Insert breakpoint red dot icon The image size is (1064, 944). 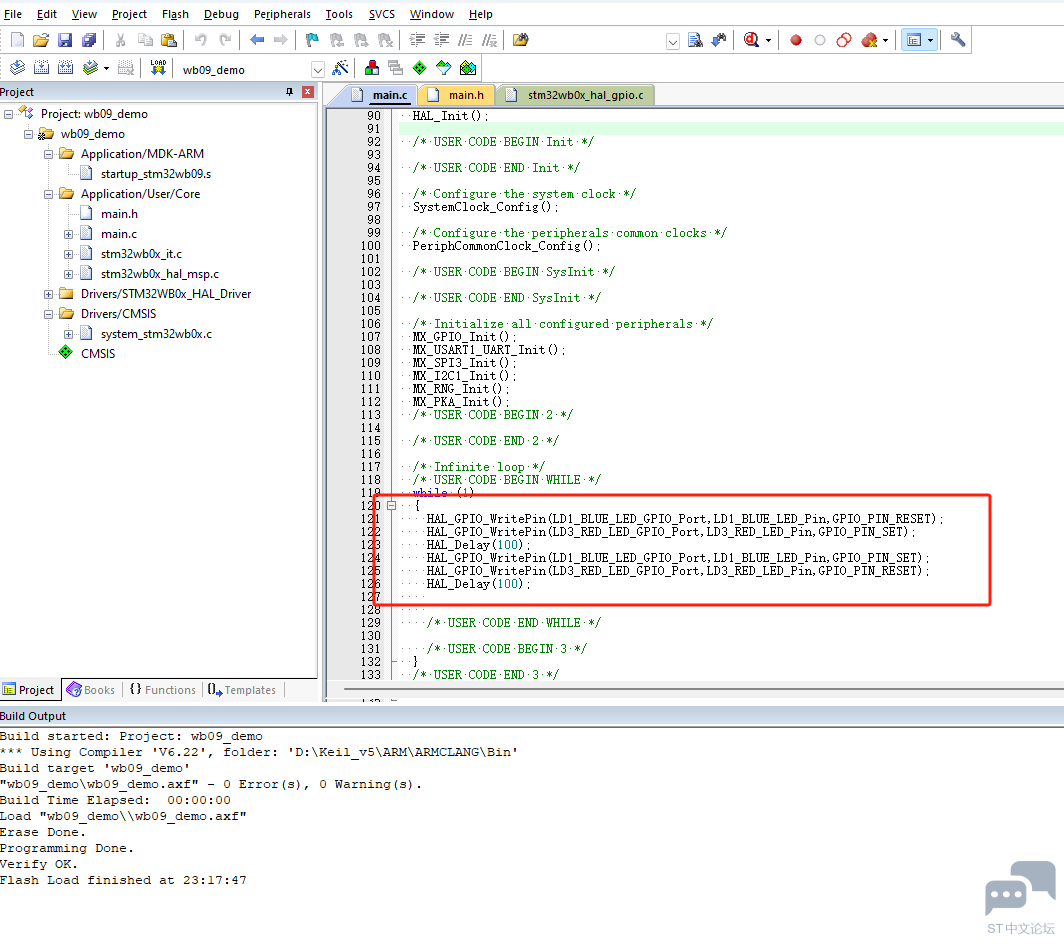tap(796, 40)
